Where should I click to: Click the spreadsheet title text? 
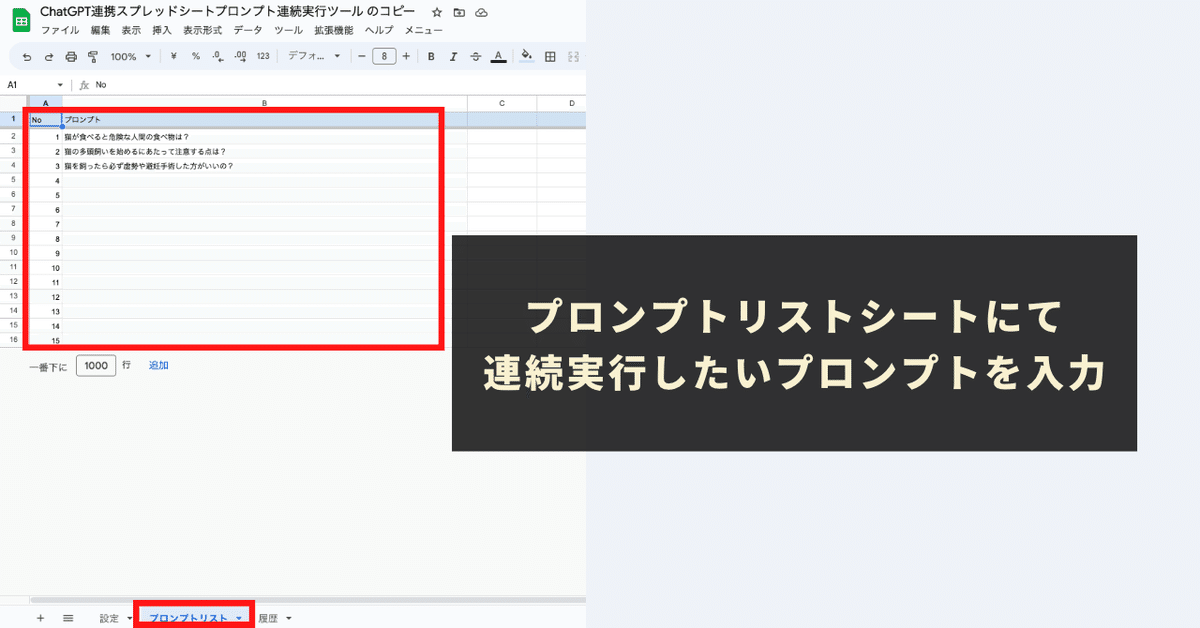[228, 12]
